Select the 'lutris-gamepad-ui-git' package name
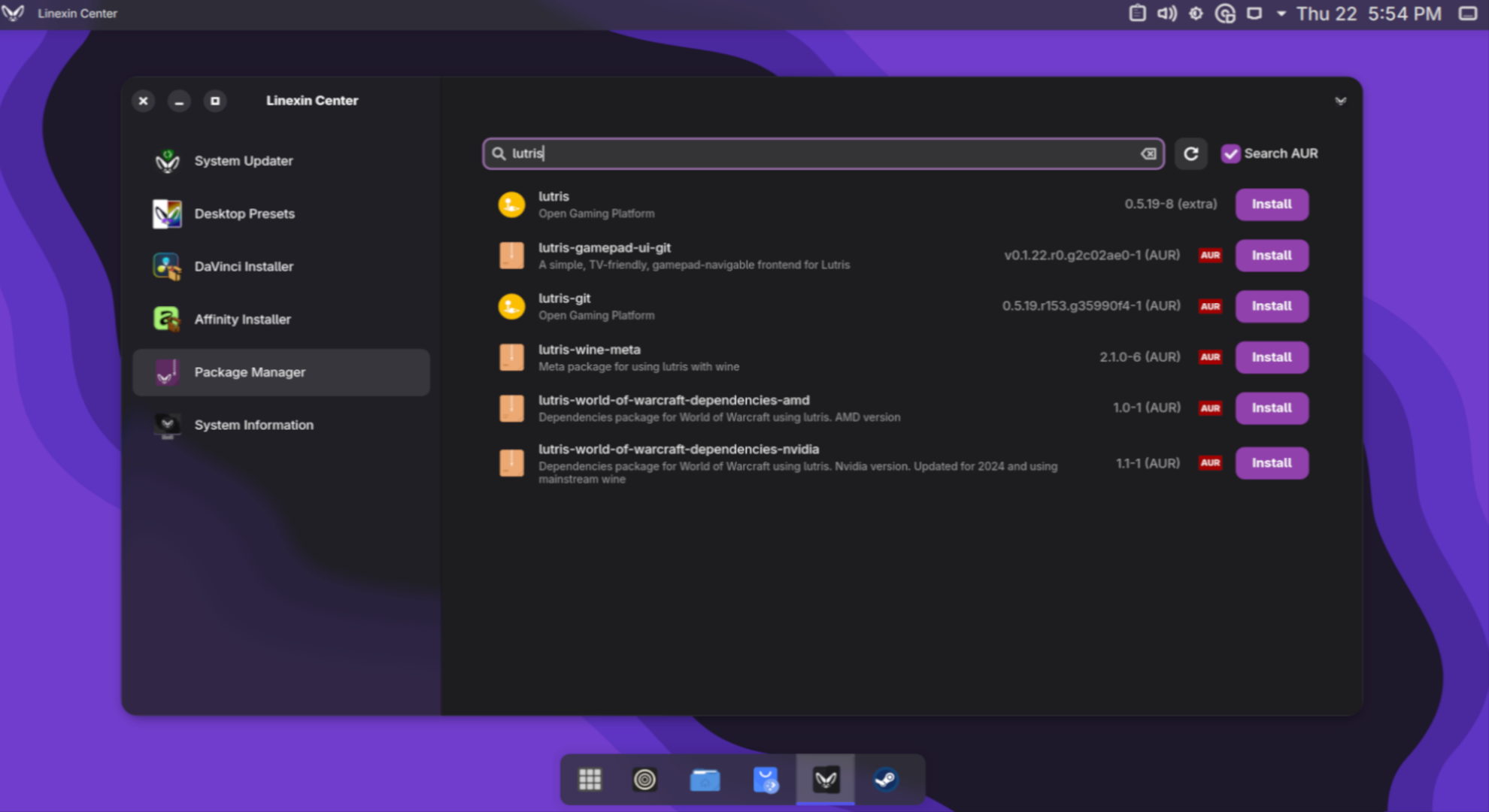Screen dimensions: 1489x812 point(605,247)
